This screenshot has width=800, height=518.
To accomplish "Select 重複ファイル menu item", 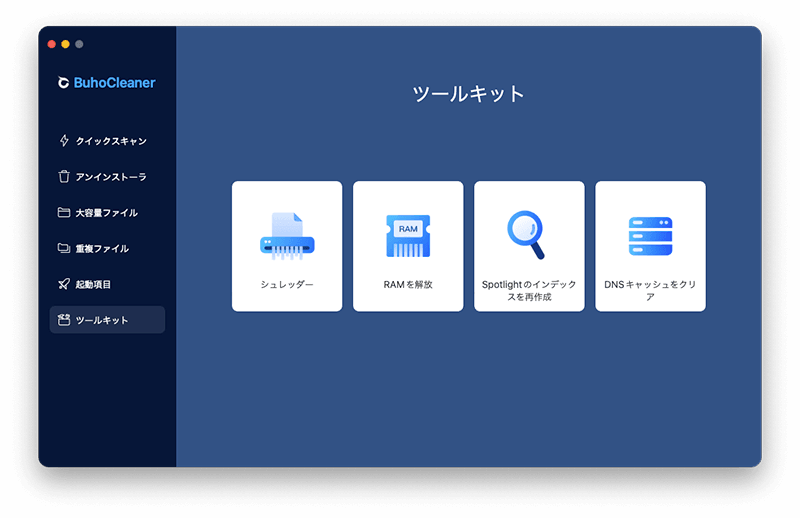I will pyautogui.click(x=107, y=248).
